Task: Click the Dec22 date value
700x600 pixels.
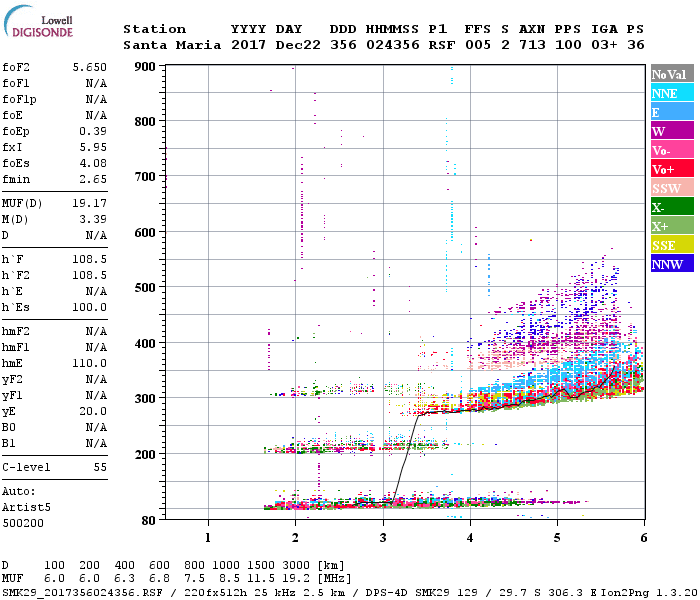Action: 298,45
